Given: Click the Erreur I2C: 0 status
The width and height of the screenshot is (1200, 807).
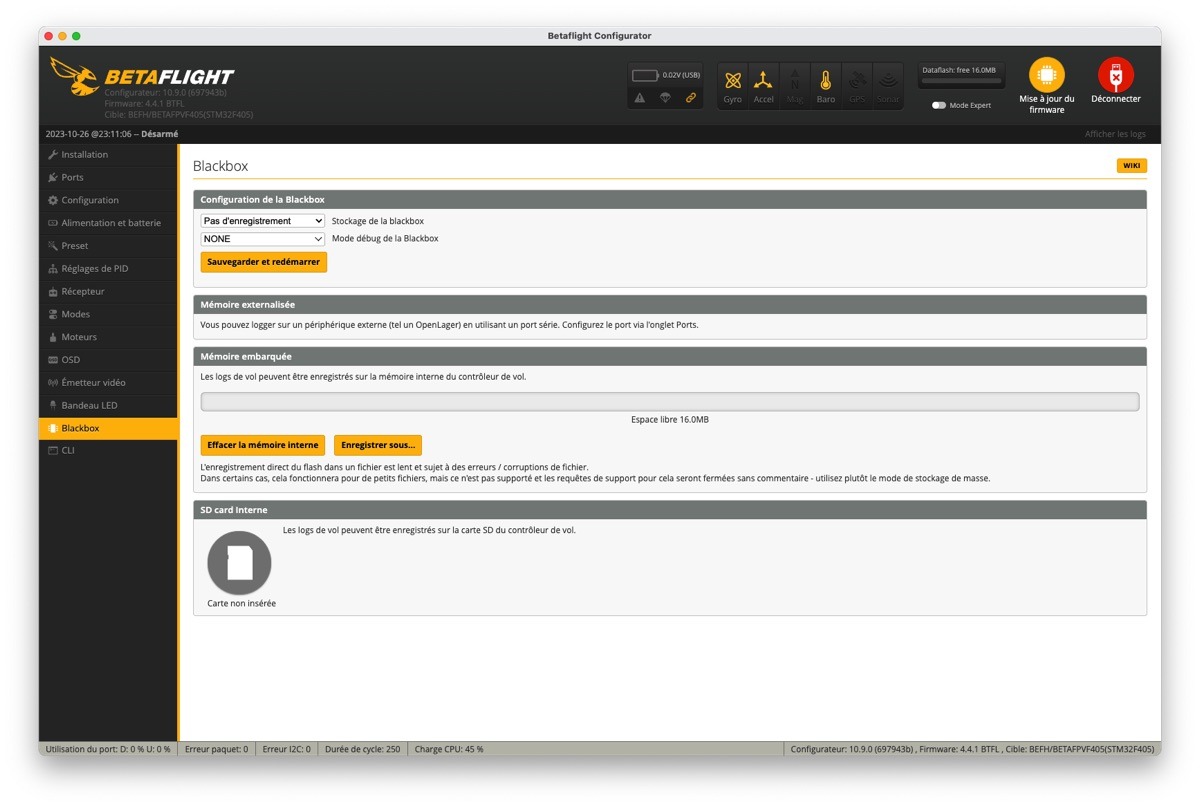Looking at the screenshot, I should [x=287, y=749].
